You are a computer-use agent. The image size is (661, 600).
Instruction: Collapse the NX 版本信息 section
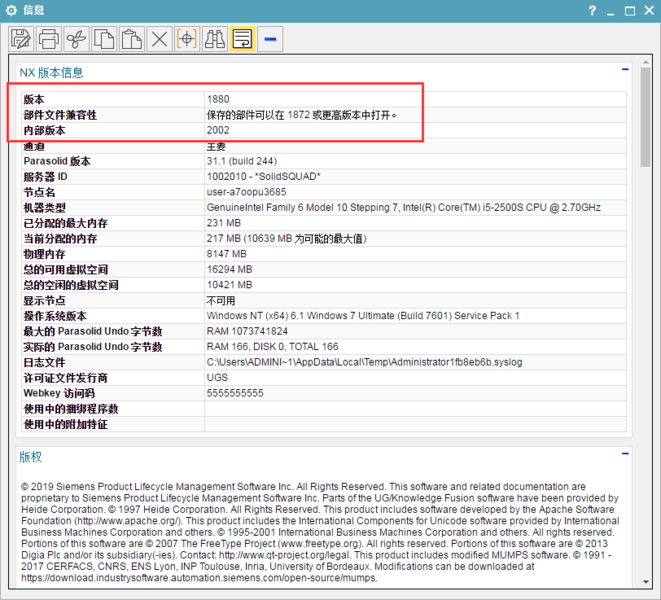click(x=625, y=71)
